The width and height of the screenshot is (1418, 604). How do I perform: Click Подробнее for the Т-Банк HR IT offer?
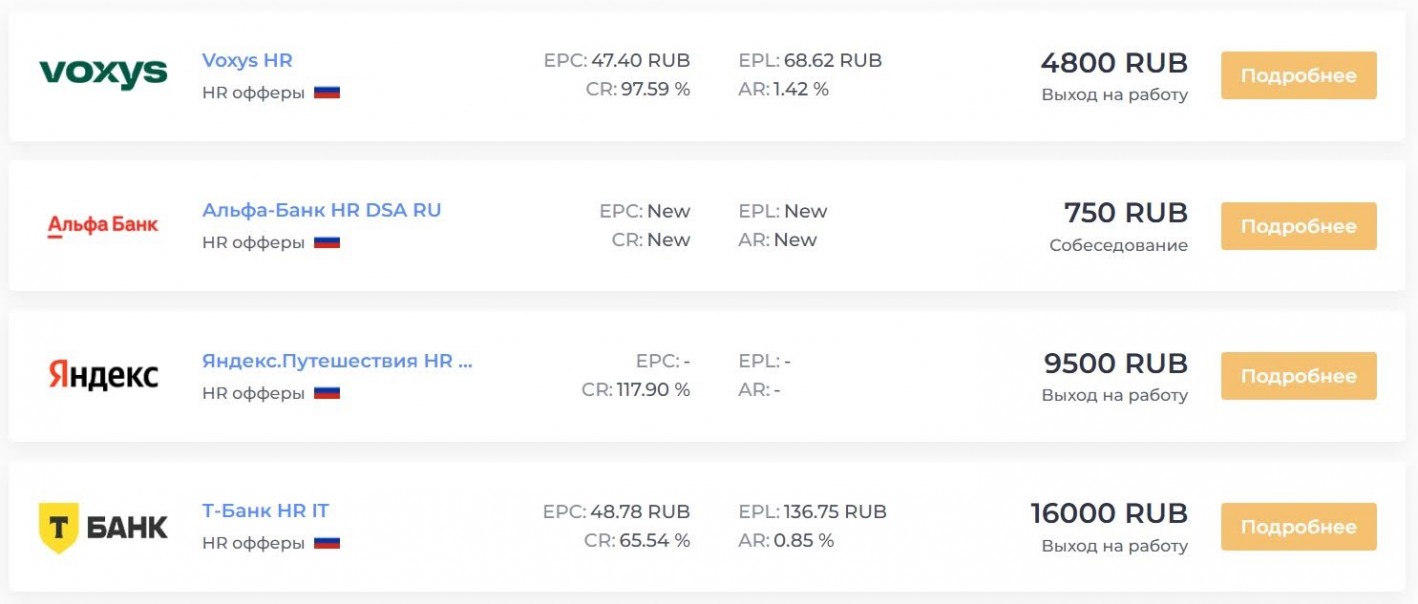click(x=1298, y=527)
